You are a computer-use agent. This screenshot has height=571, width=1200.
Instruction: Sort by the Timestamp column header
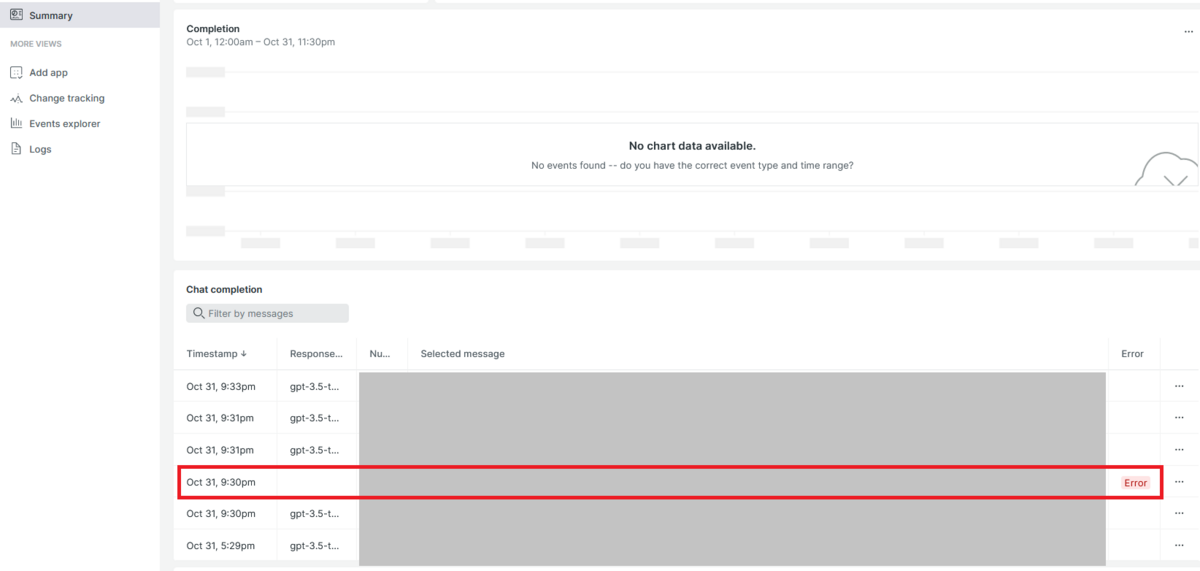click(216, 354)
